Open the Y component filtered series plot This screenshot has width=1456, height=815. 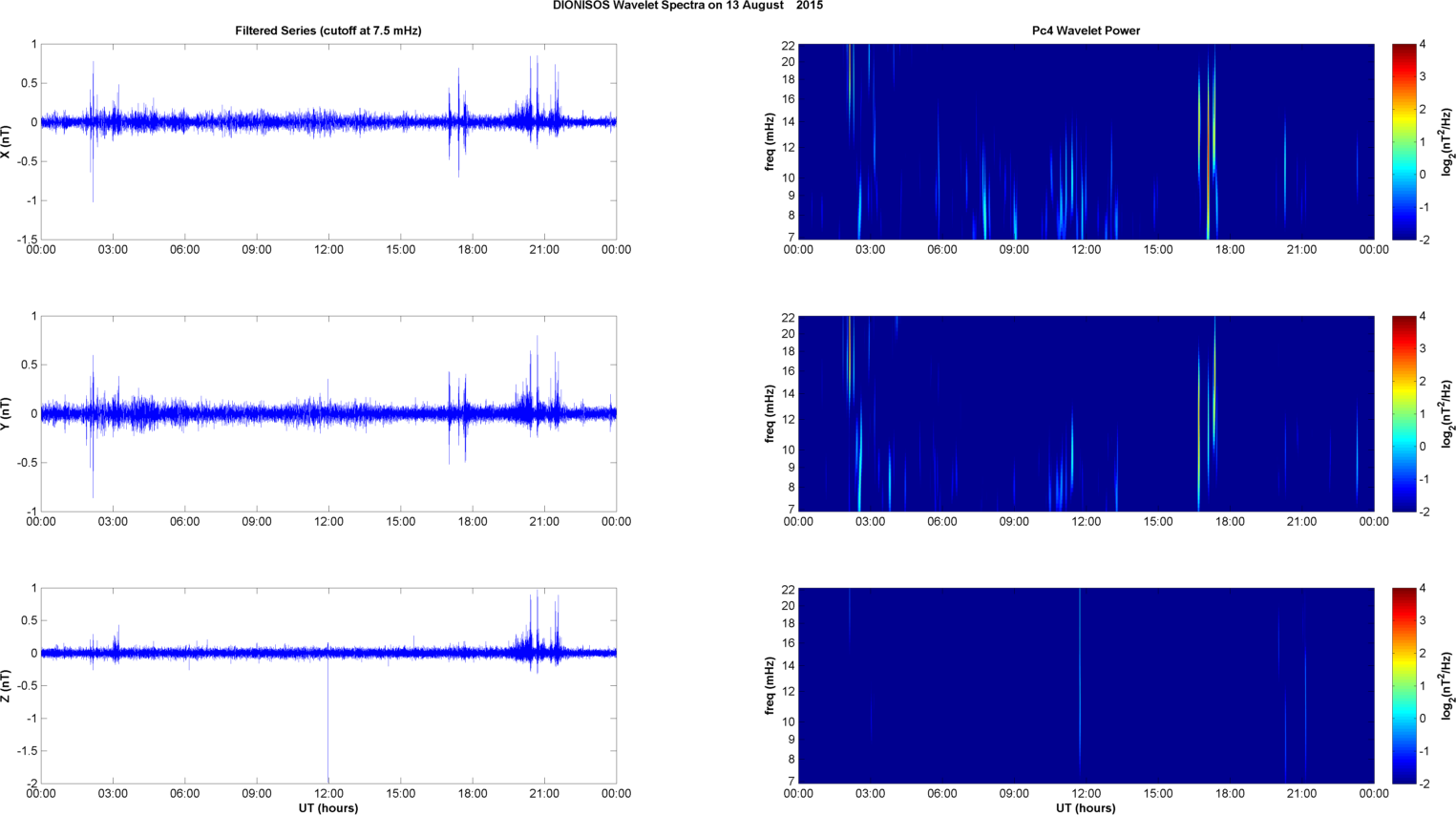pos(328,413)
